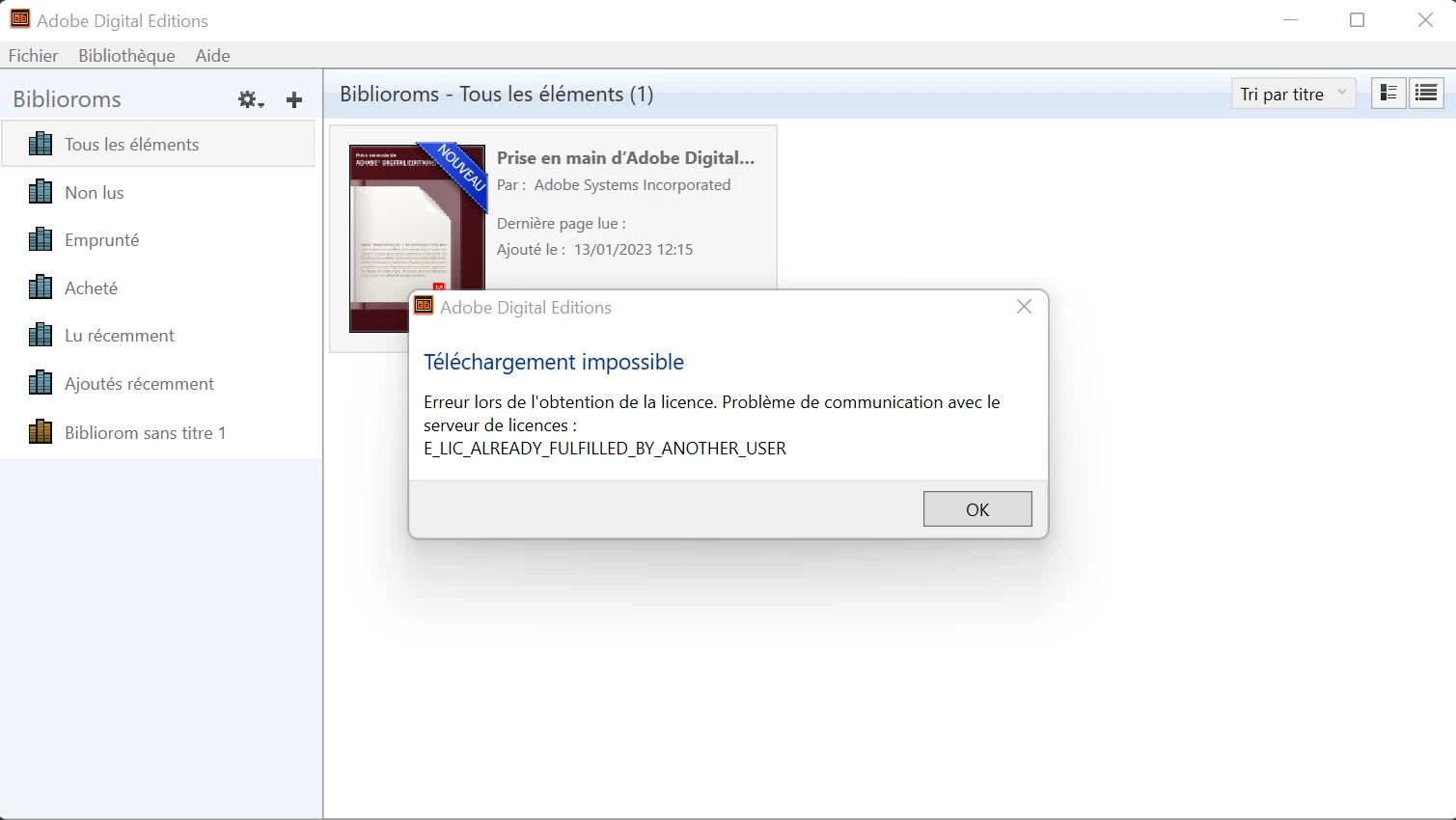
Task: Click the NOUVEAU ribbon on book cover
Action: pyautogui.click(x=457, y=174)
